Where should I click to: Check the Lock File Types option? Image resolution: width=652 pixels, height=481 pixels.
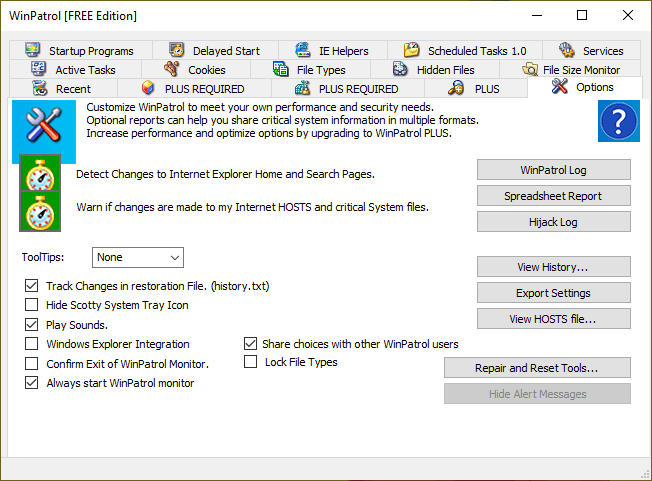point(251,362)
